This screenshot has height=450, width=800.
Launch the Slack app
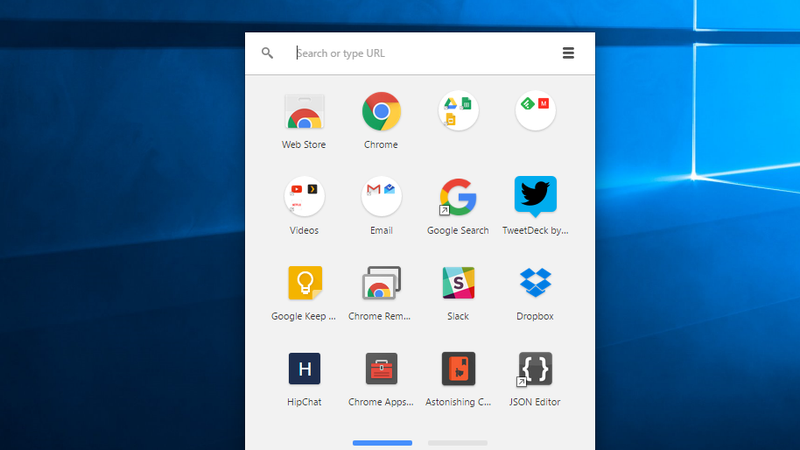pyautogui.click(x=458, y=283)
